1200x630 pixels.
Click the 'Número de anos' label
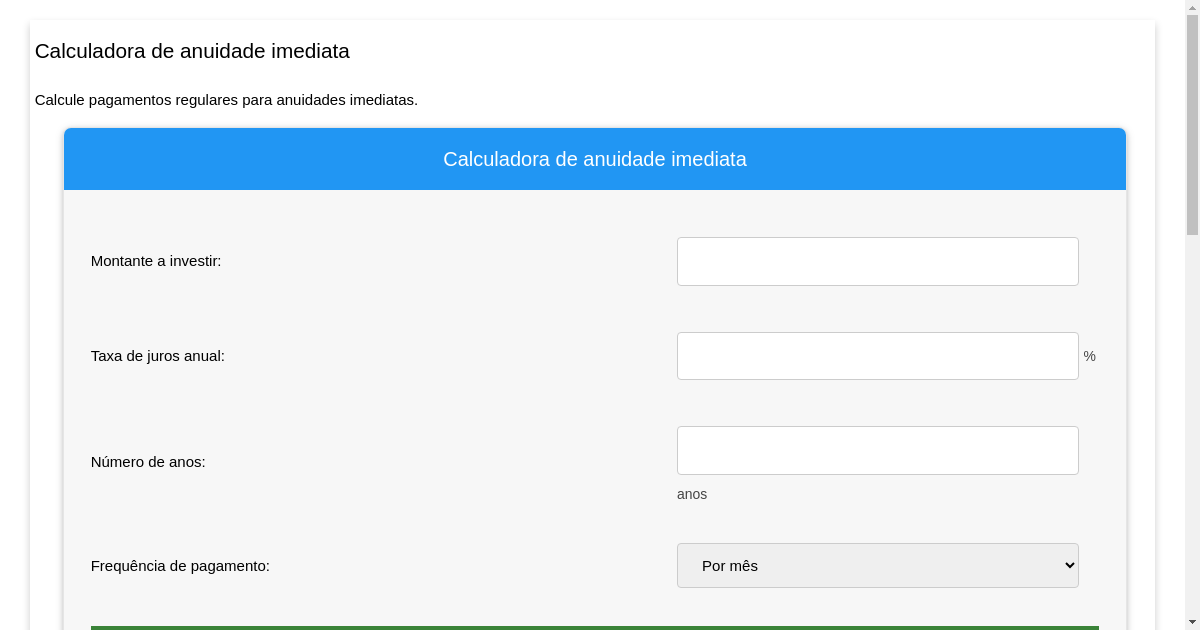(x=148, y=462)
